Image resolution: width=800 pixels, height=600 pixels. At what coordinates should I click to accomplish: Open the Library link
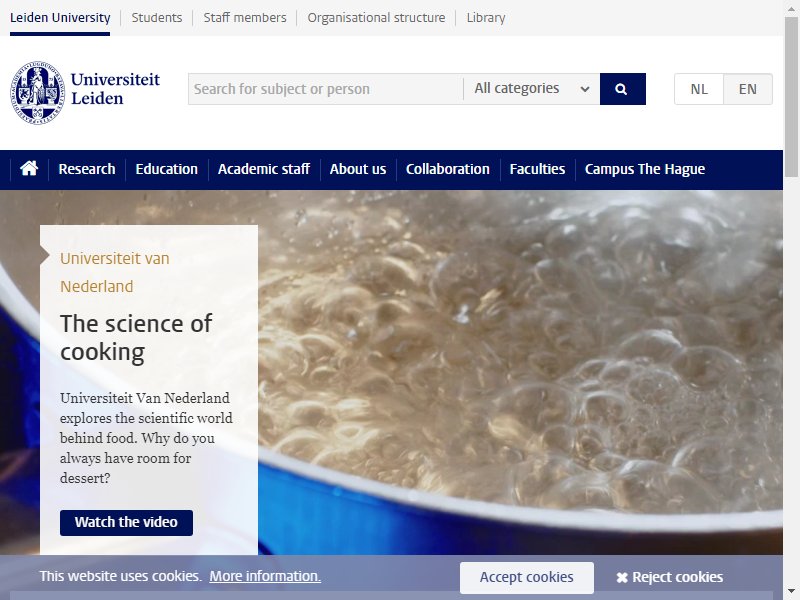pos(486,18)
